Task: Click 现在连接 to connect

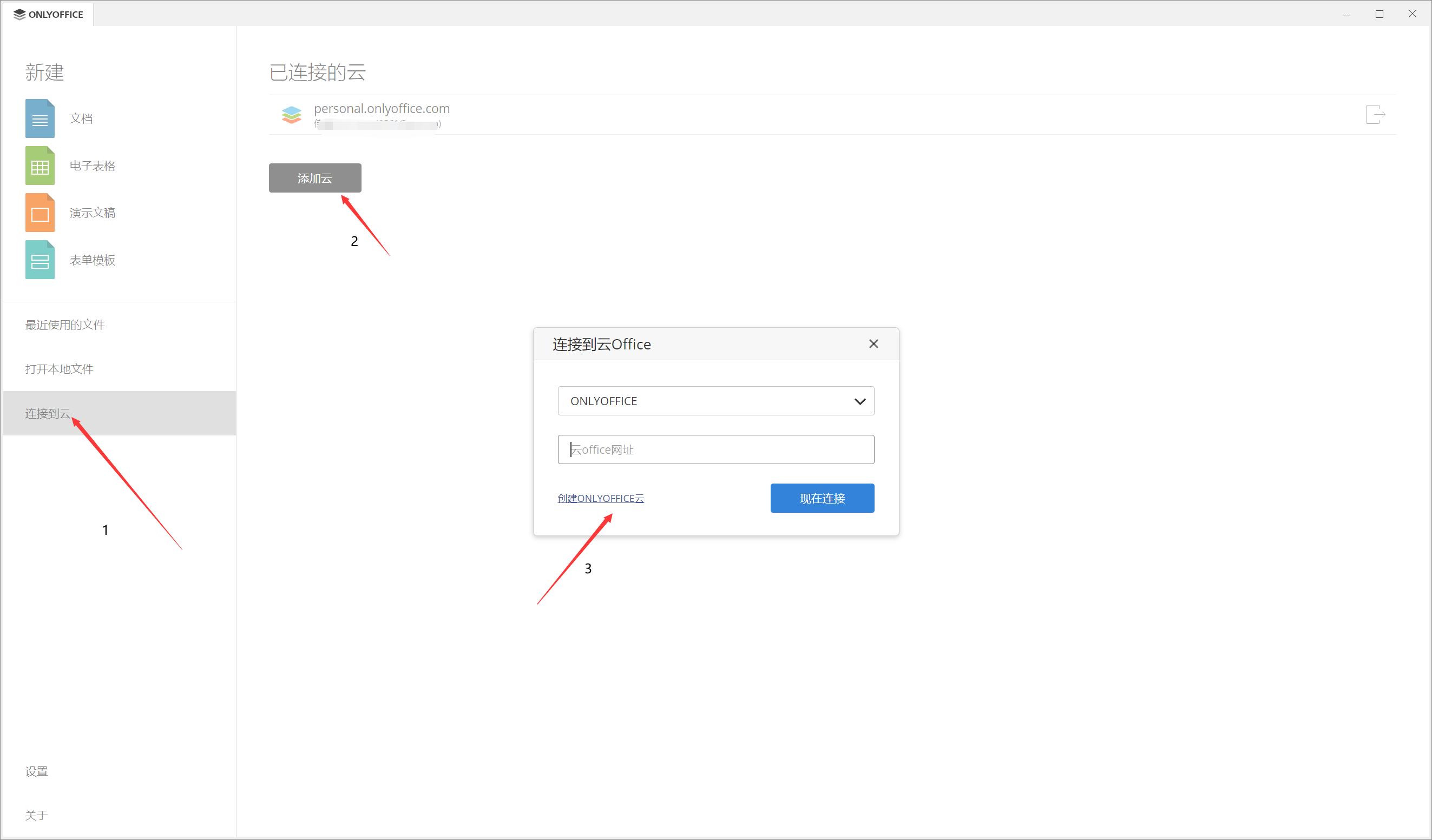Action: click(x=822, y=498)
